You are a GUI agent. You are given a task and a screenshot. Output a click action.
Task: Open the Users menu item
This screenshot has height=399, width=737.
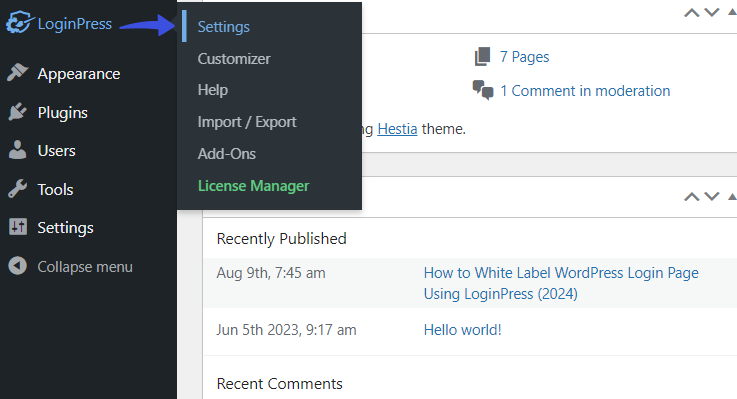56,151
